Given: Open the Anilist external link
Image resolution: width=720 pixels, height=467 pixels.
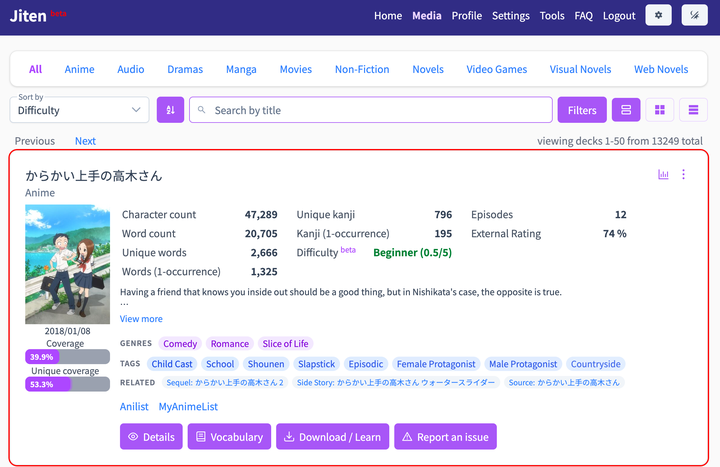Looking at the screenshot, I should 134,407.
